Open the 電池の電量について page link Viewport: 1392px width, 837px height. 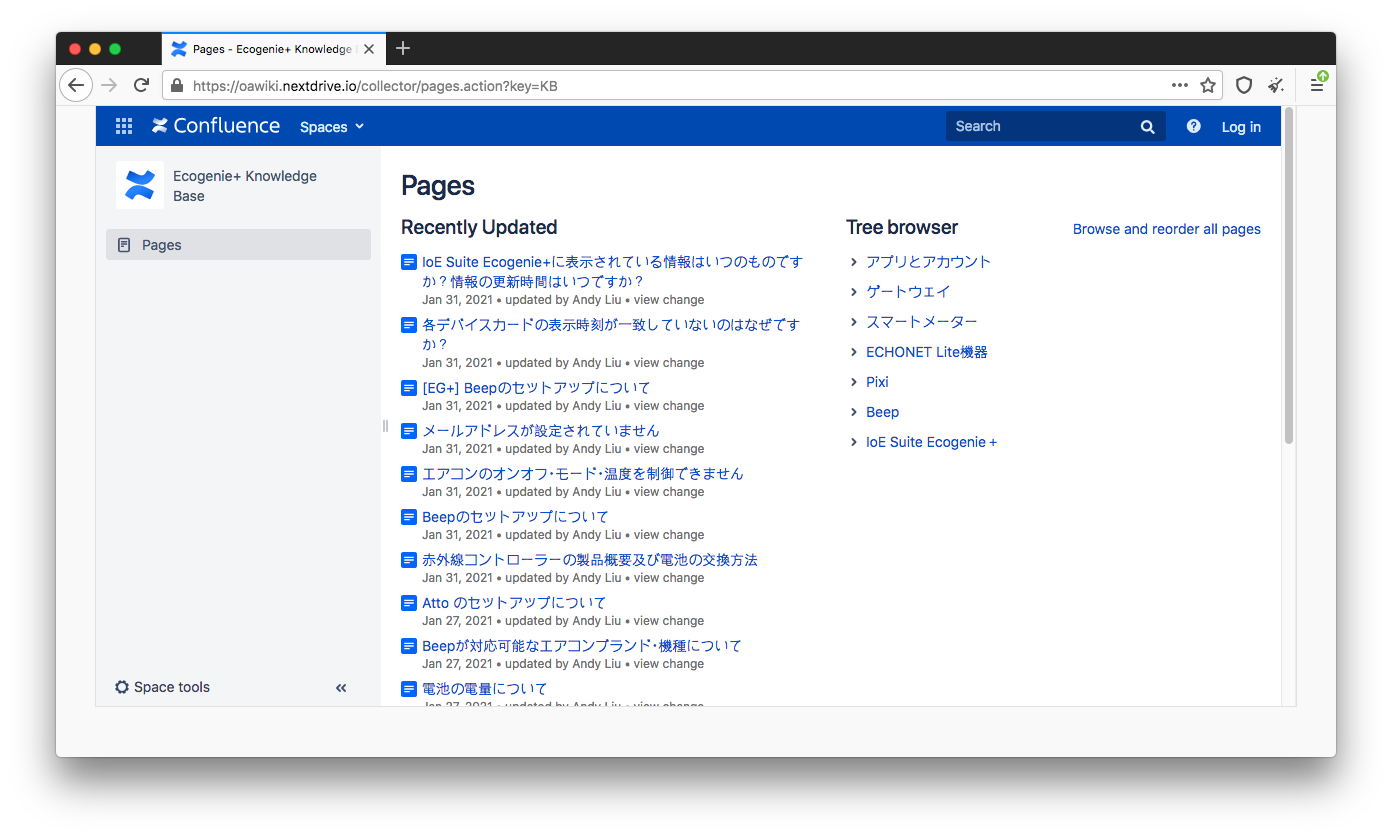pyautogui.click(x=485, y=689)
